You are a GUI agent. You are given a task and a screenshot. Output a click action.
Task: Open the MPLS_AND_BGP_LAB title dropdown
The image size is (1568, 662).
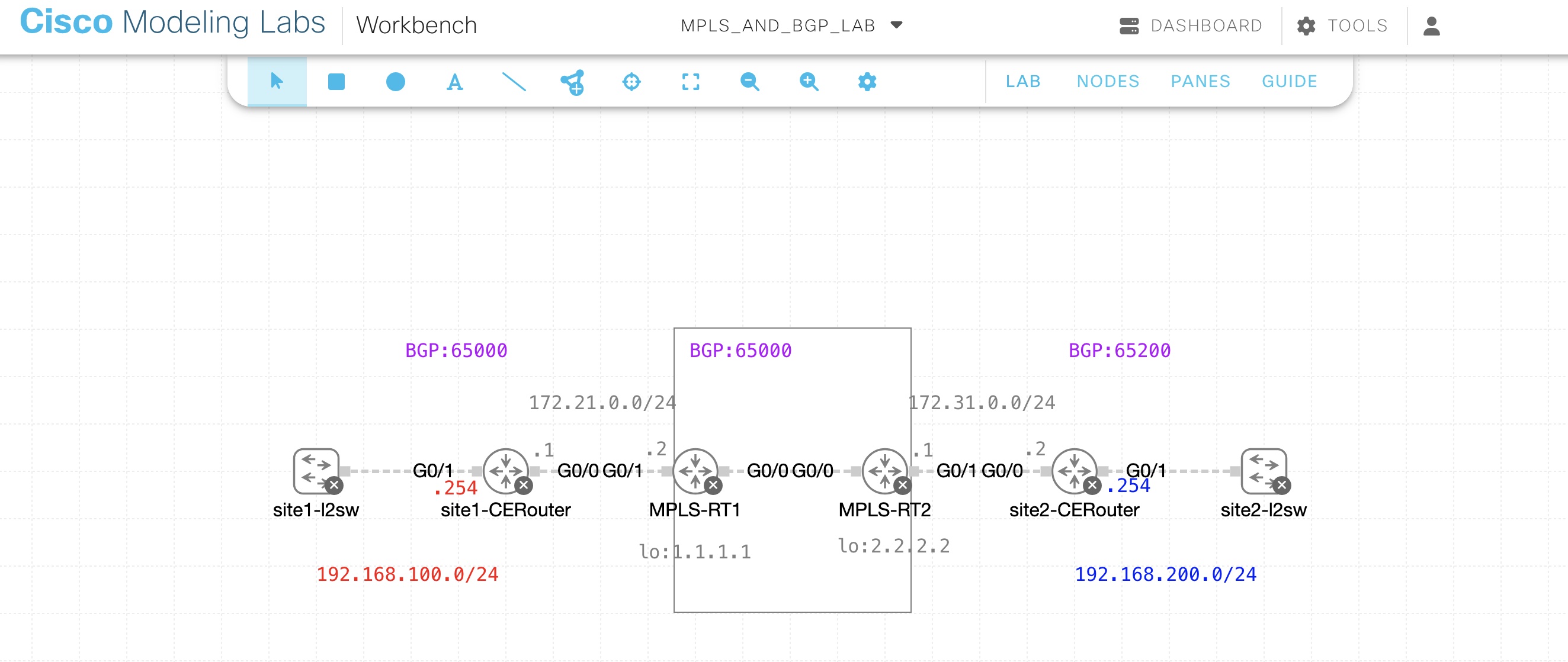pos(895,25)
